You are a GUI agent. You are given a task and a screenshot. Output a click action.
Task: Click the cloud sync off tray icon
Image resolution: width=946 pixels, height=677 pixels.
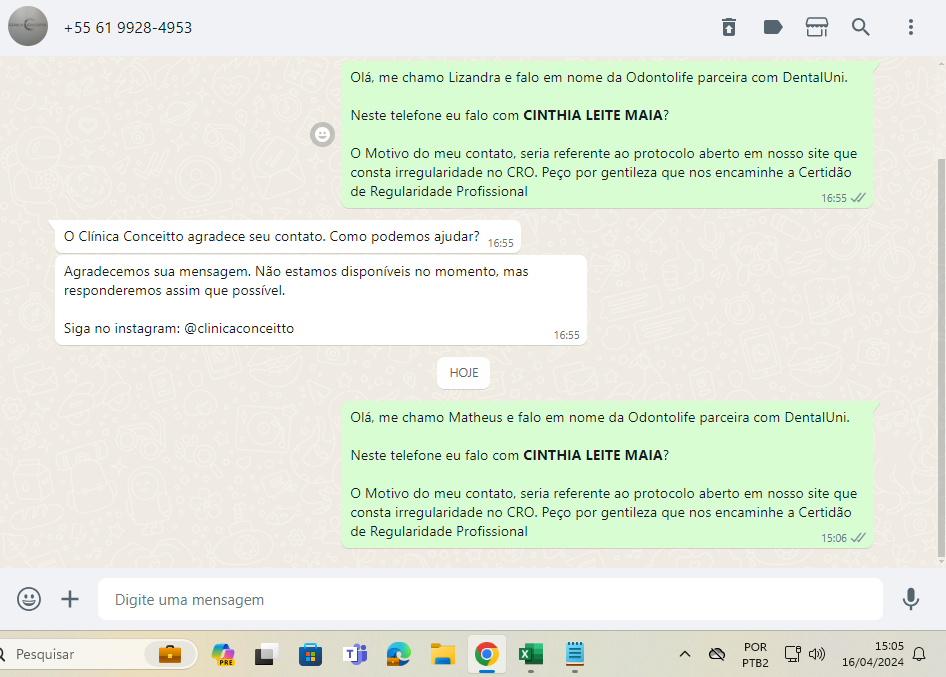(717, 654)
